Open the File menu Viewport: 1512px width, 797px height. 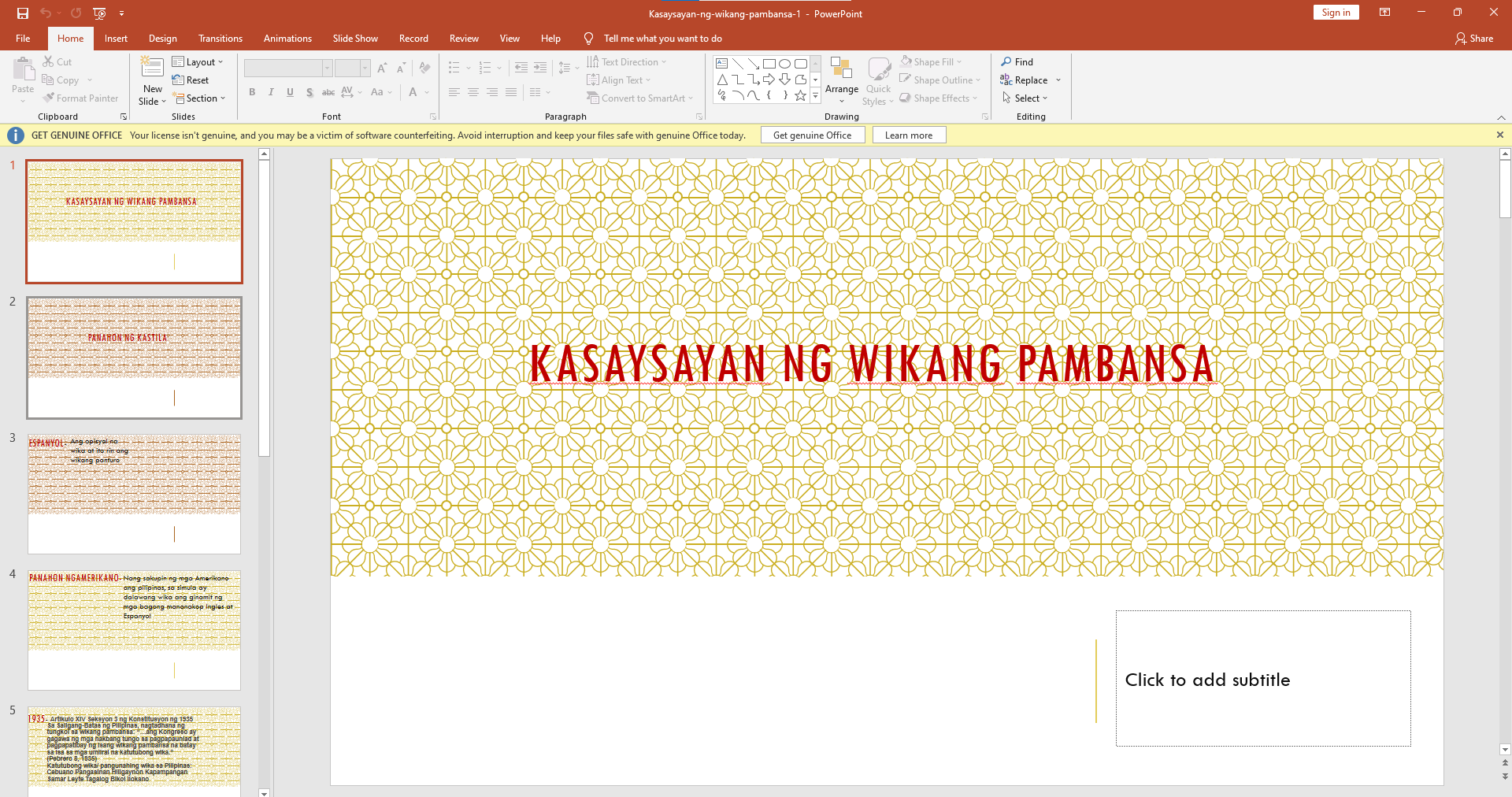23,39
